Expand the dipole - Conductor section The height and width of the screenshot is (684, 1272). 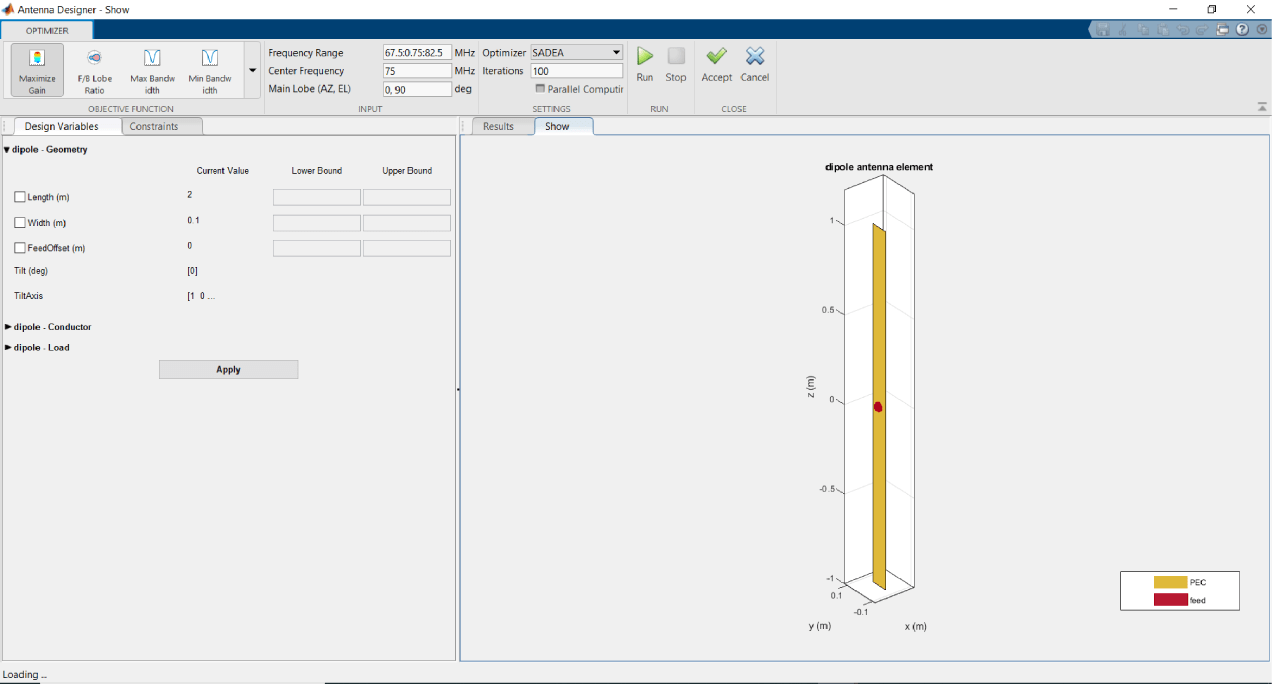(9, 327)
